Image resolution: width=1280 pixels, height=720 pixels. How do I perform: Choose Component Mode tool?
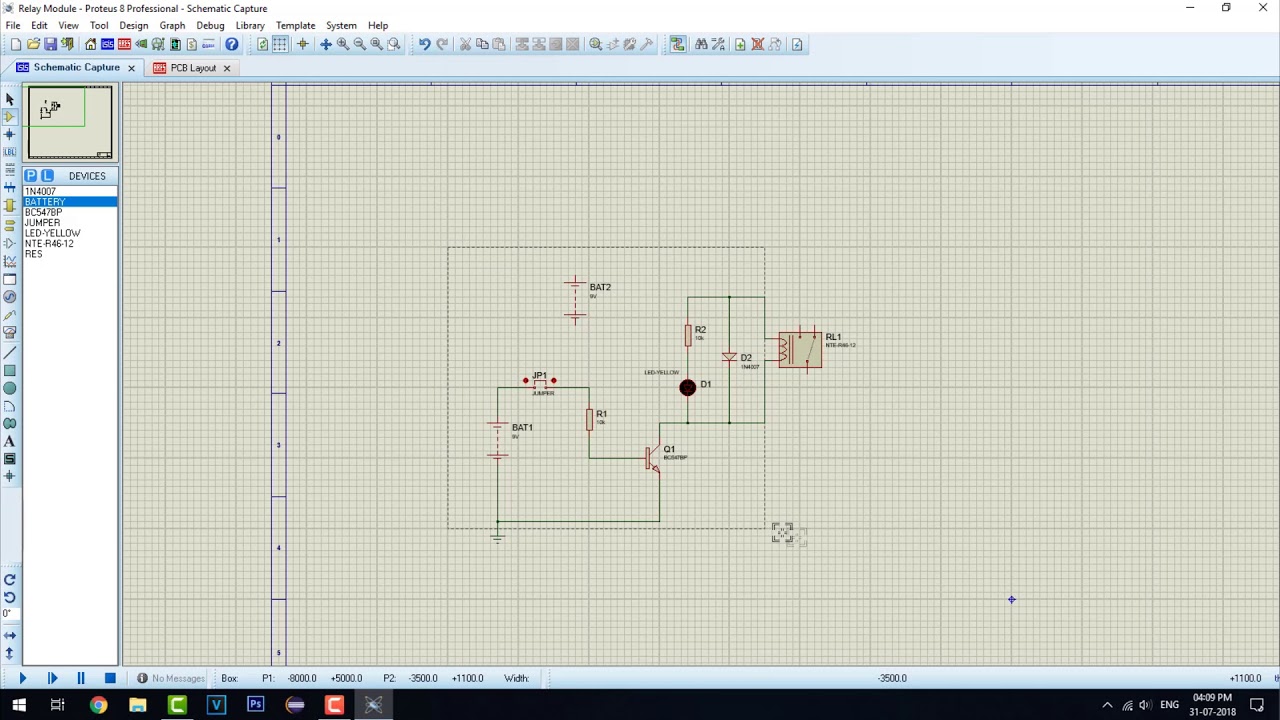tap(10, 116)
